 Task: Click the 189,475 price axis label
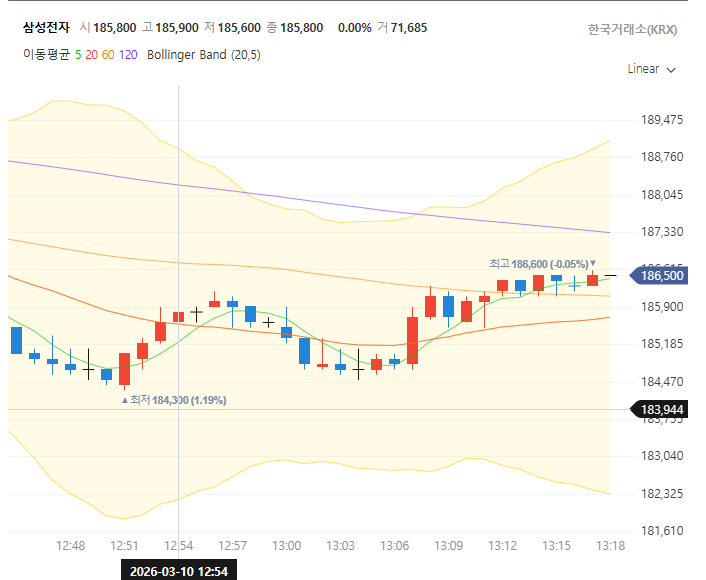click(x=662, y=120)
